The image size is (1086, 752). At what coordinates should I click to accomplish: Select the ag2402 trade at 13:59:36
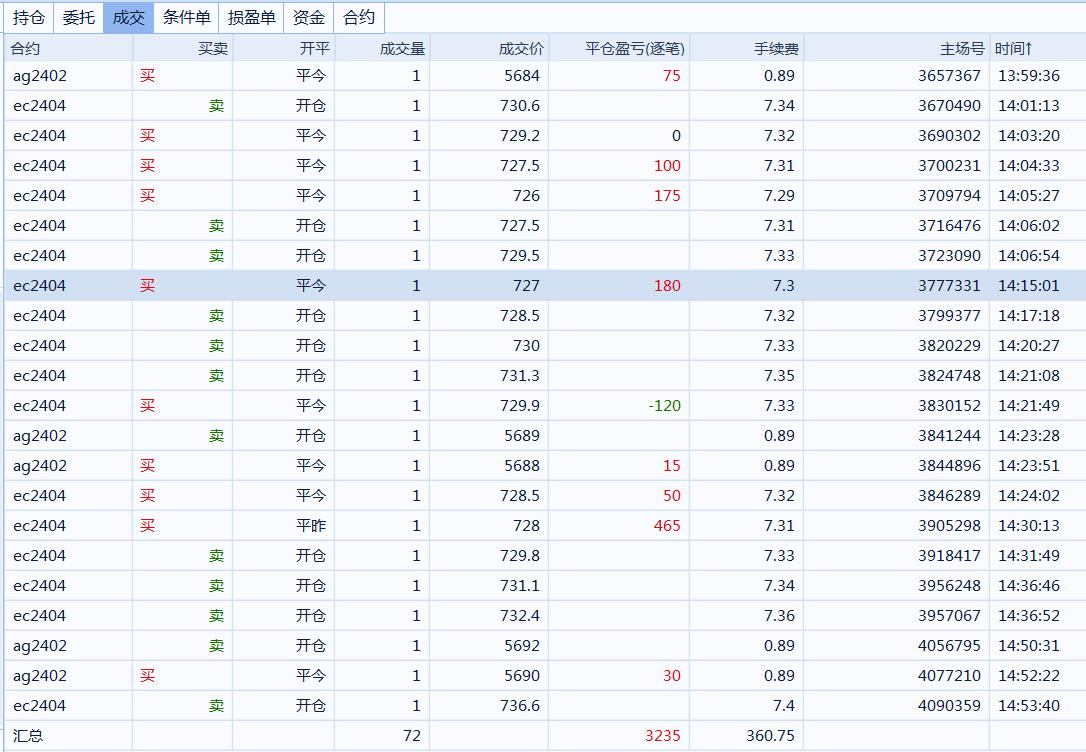[545, 75]
